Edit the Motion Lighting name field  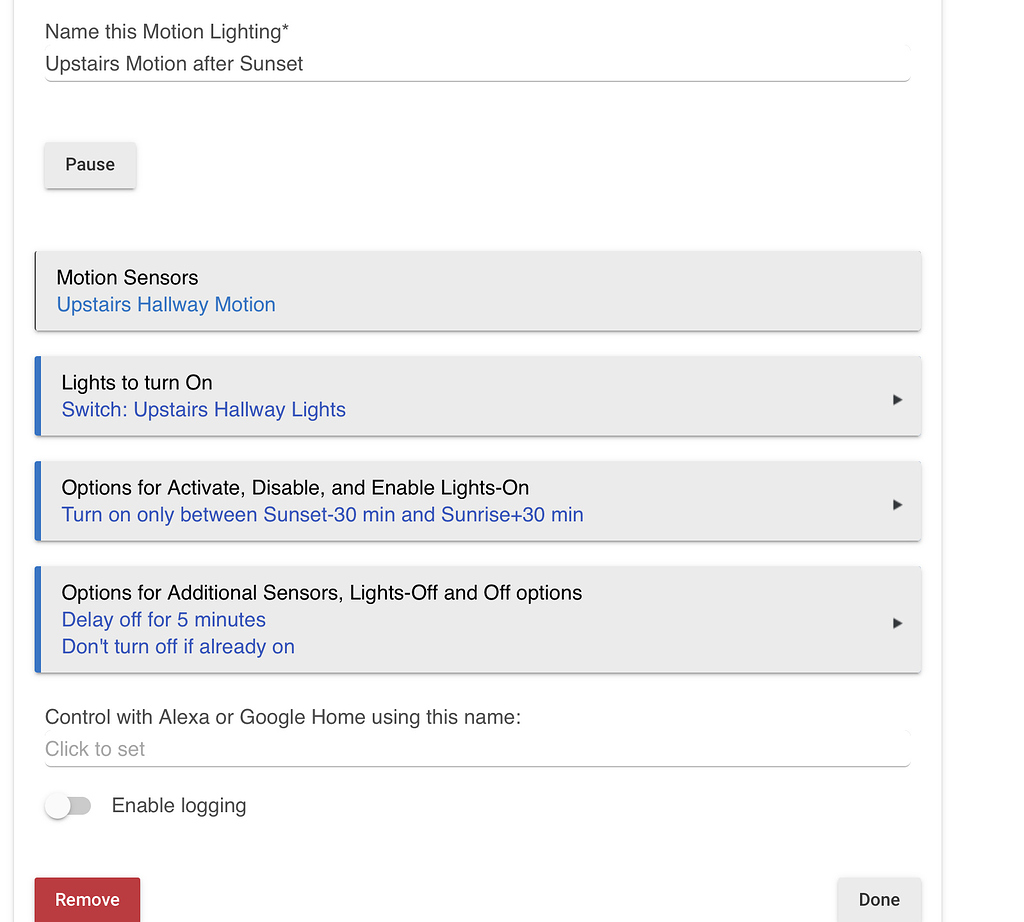(477, 64)
